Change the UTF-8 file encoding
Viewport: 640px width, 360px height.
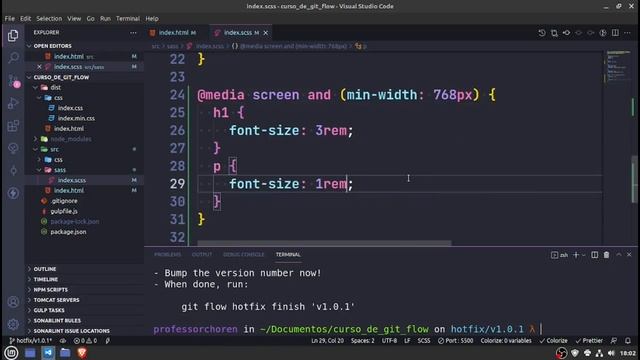click(389, 340)
